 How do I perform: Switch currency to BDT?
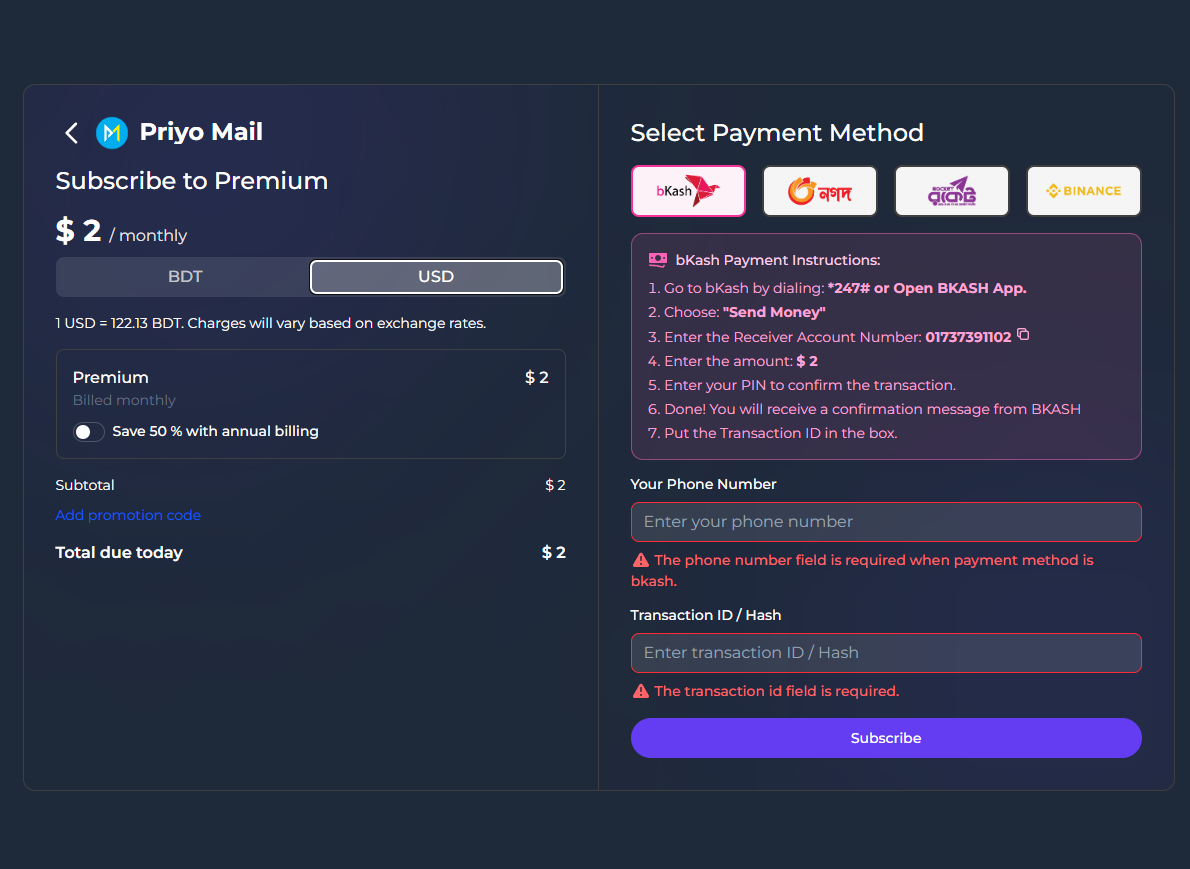coord(185,277)
